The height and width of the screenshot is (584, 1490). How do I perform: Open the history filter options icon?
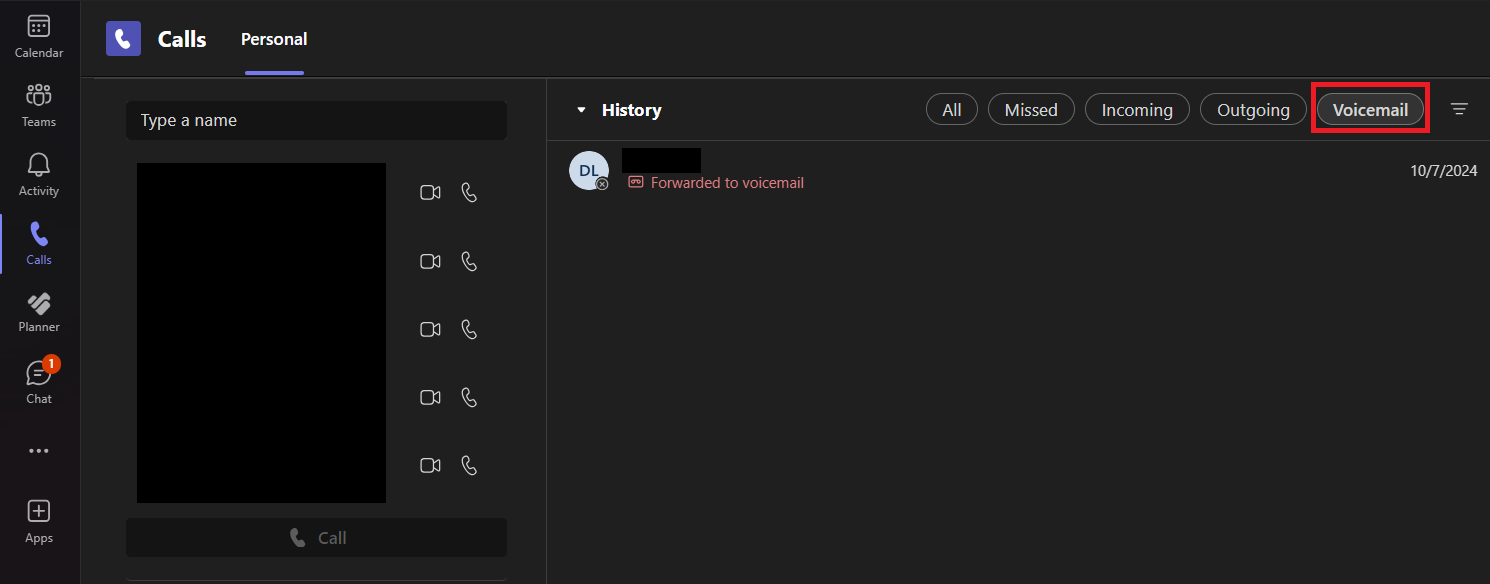click(x=1460, y=110)
